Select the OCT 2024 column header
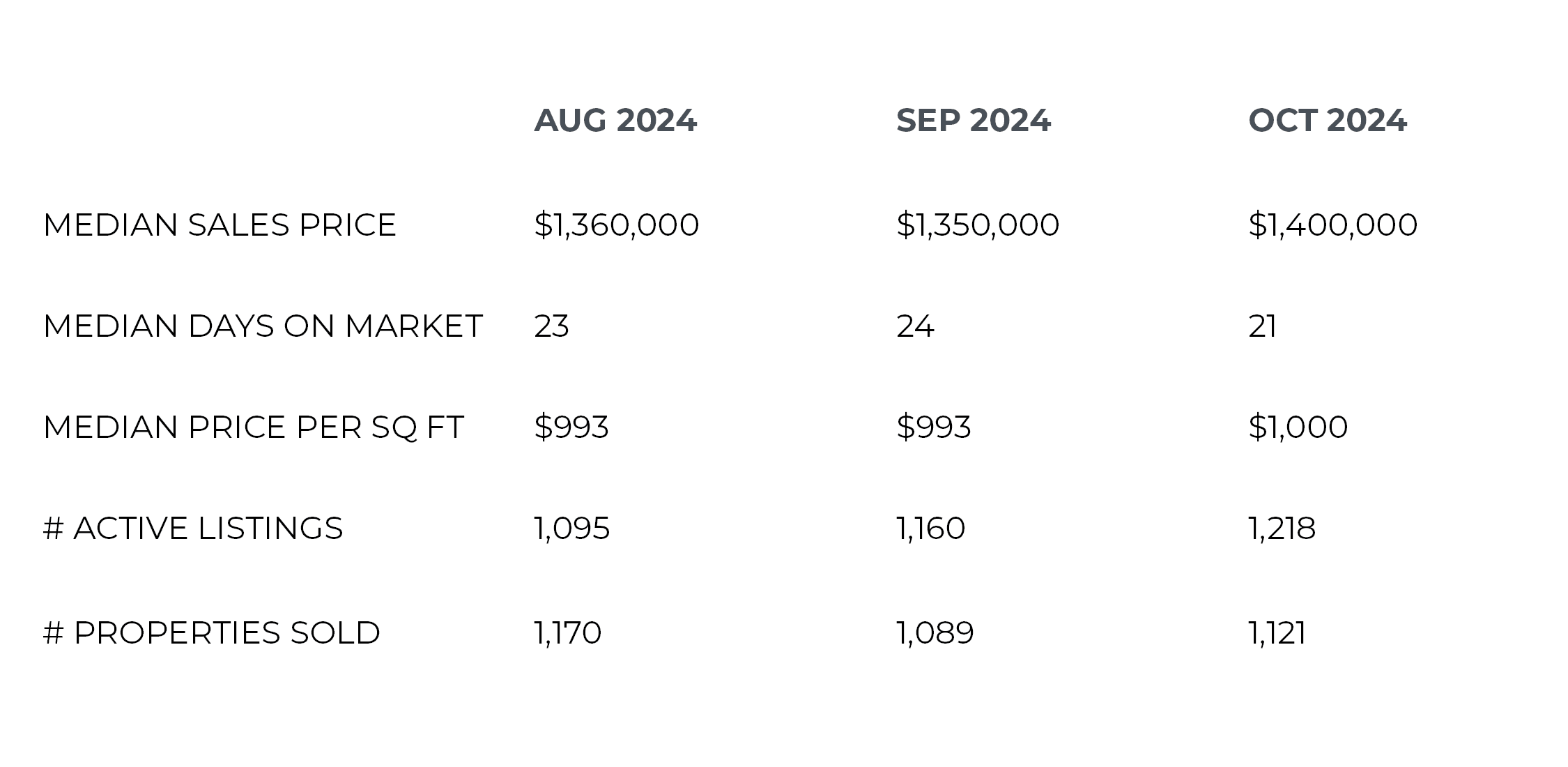The height and width of the screenshot is (767, 1568). pyautogui.click(x=1328, y=120)
